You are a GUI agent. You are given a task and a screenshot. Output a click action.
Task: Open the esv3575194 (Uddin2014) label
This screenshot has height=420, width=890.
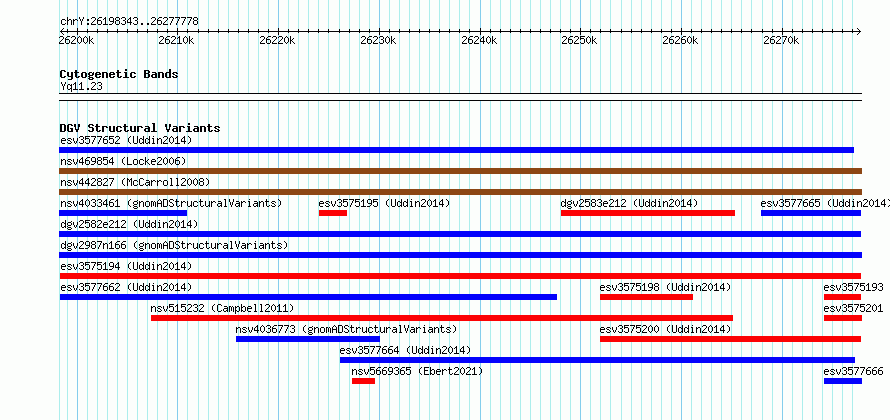tap(126, 266)
